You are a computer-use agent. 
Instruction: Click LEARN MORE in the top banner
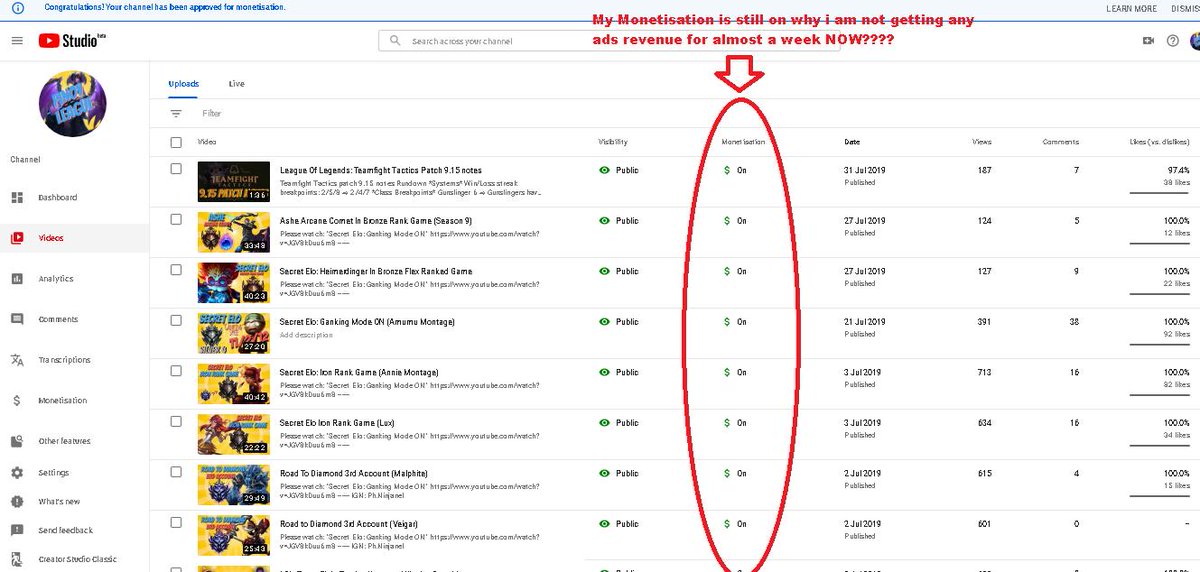1131,8
